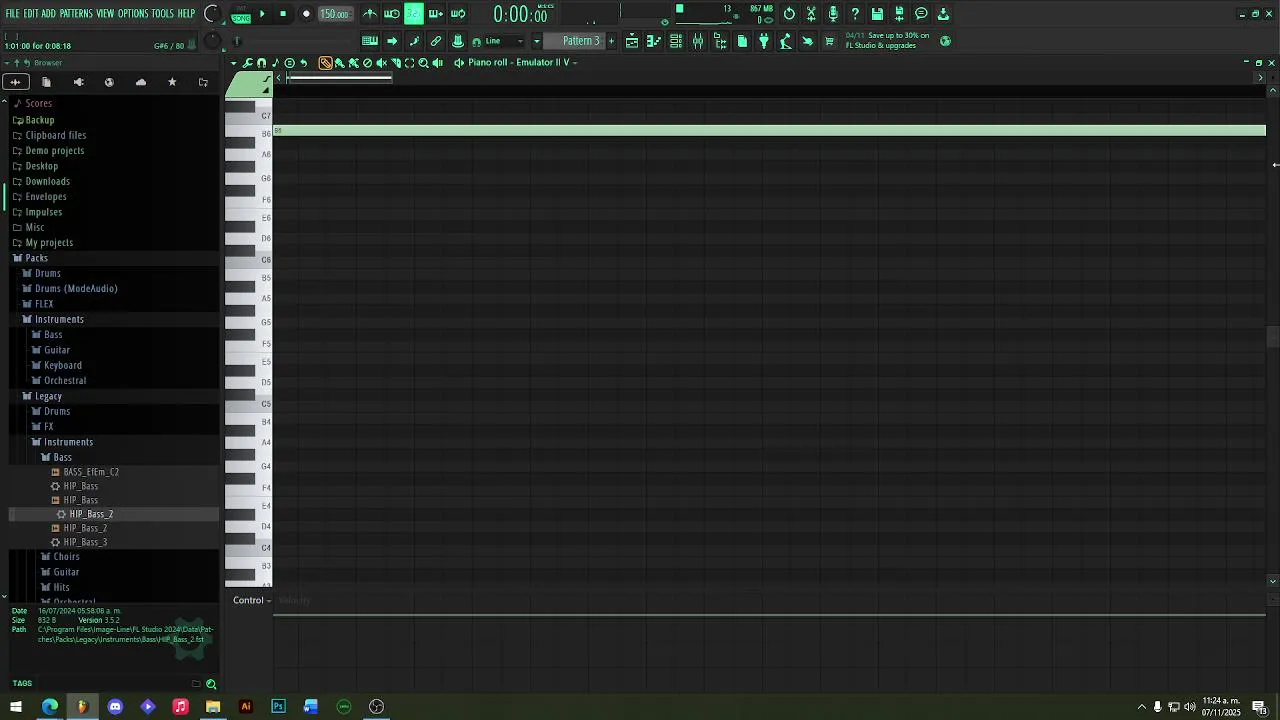Click the render/export audio icon

[x=899, y=14]
